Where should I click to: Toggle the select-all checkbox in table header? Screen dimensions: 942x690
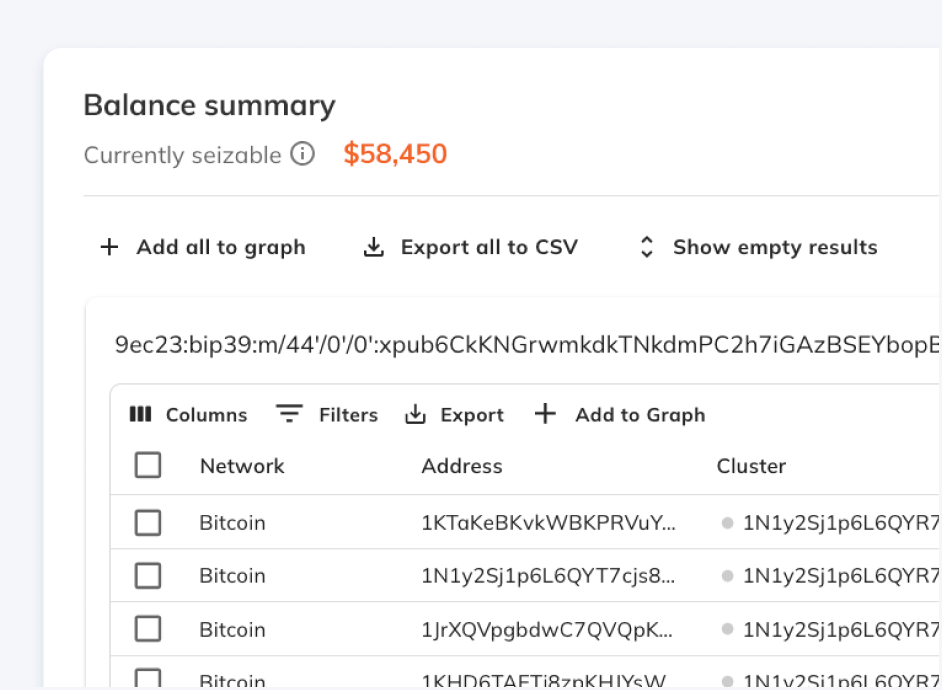pyautogui.click(x=148, y=465)
